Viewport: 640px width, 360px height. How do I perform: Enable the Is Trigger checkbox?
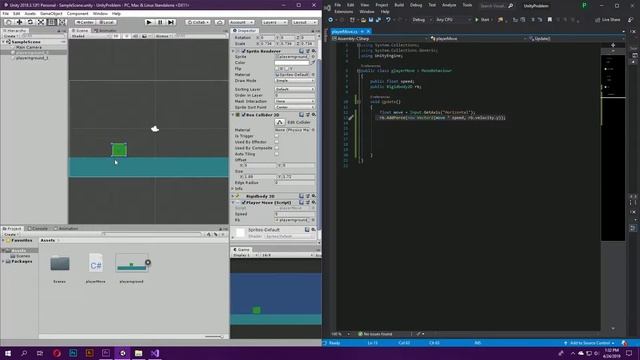coord(277,136)
